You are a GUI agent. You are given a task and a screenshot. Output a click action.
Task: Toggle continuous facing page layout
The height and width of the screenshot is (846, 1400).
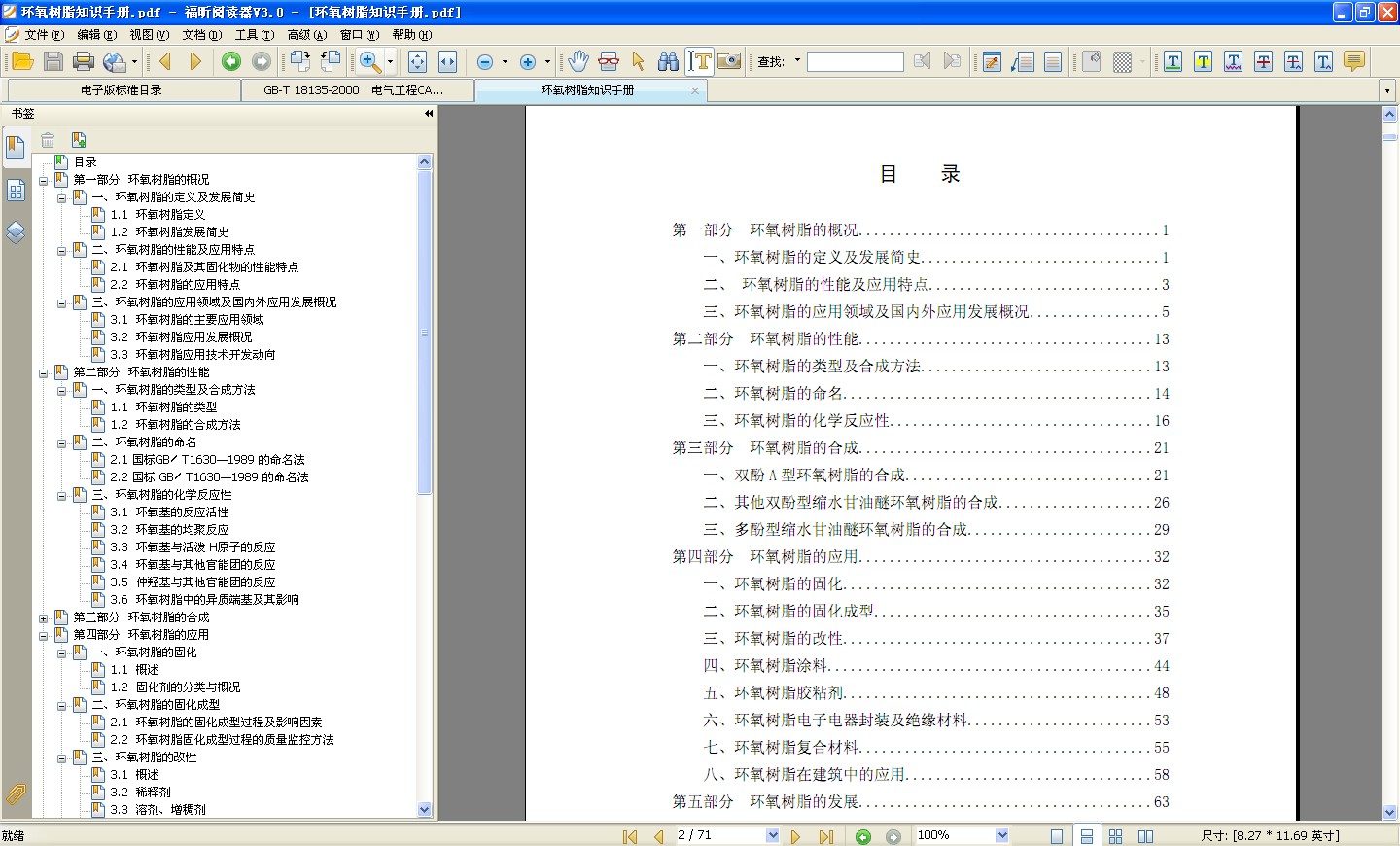tap(1146, 834)
